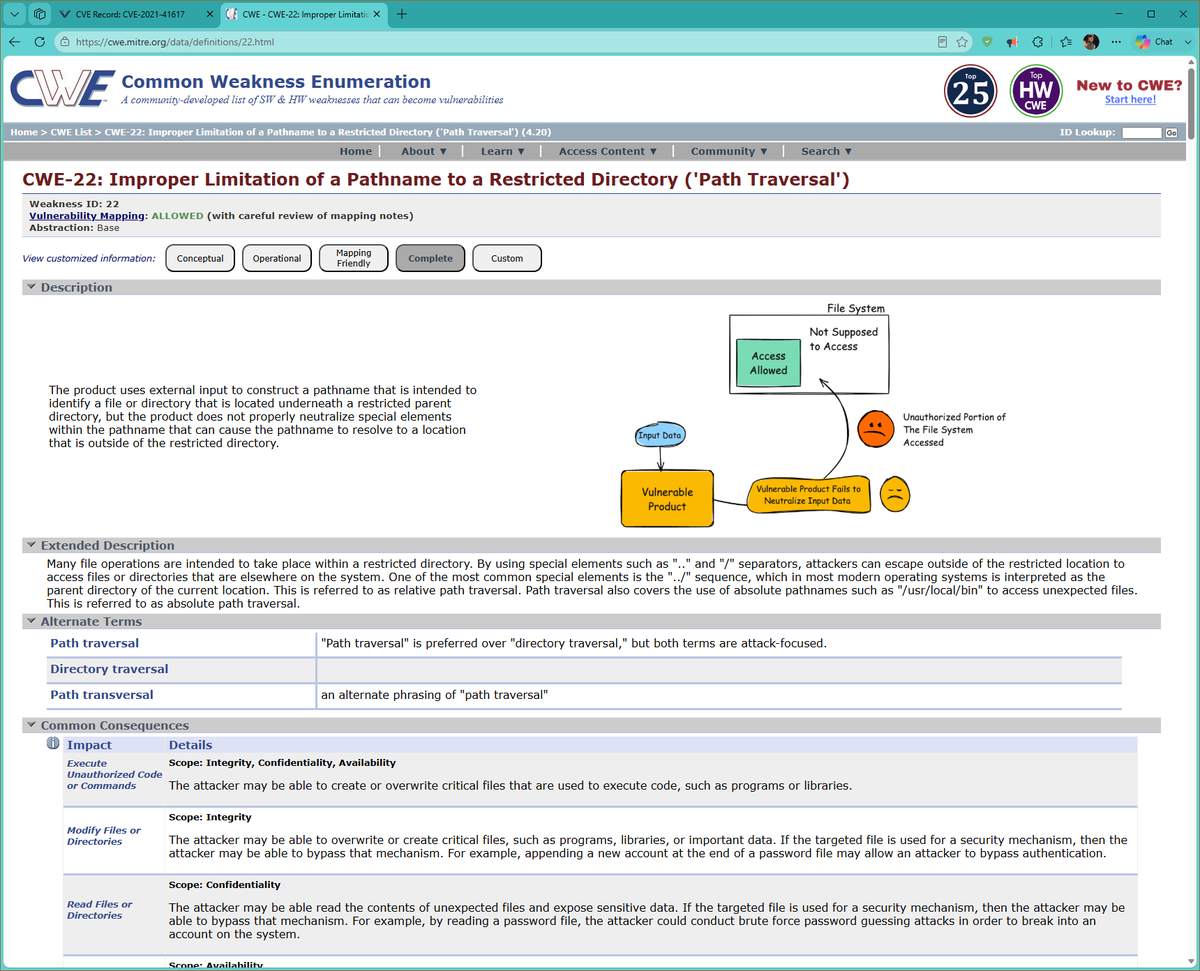Open the Community dropdown menu
Screen dimensions: 1200x971
tap(729, 151)
